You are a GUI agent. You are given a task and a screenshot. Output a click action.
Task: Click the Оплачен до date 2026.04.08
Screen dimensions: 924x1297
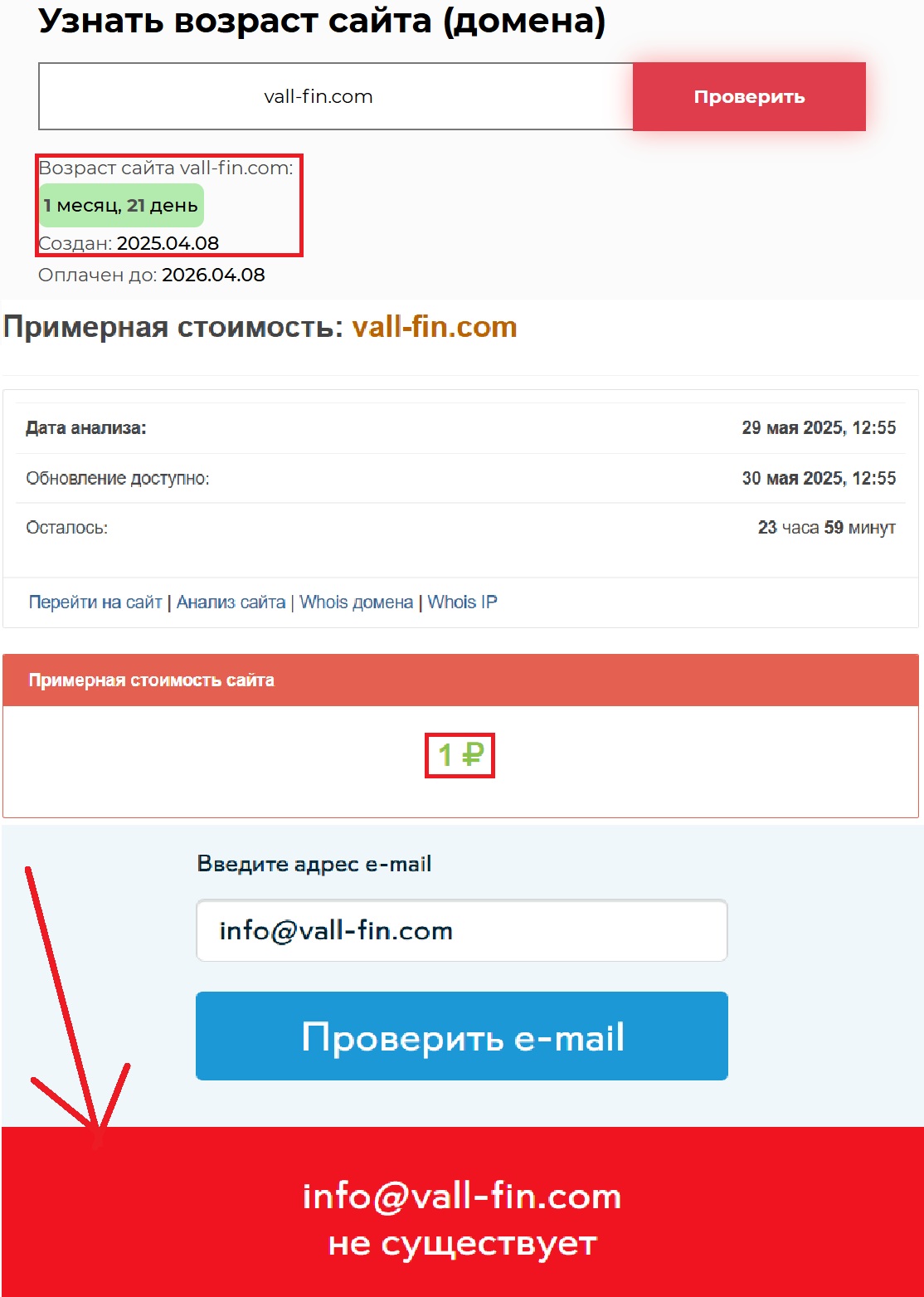213,275
